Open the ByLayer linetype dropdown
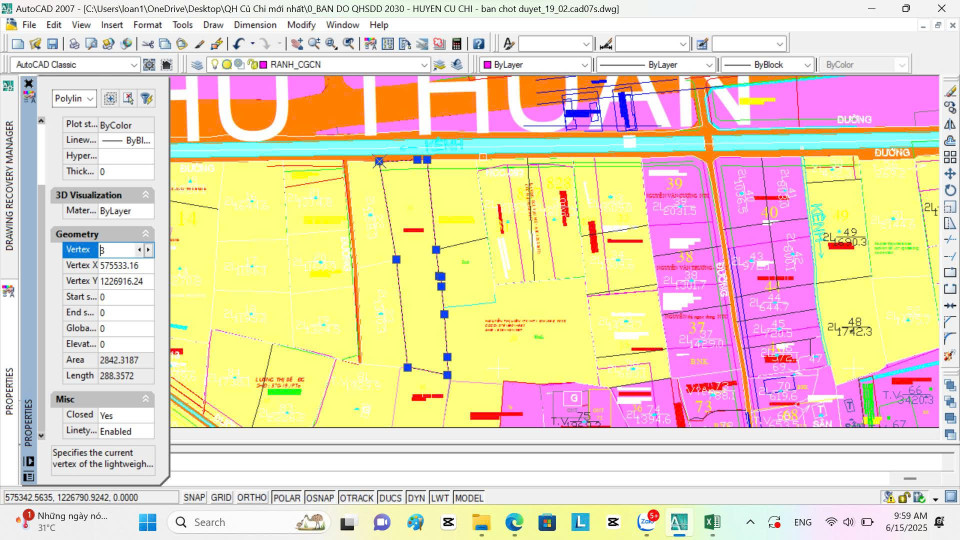 click(709, 65)
